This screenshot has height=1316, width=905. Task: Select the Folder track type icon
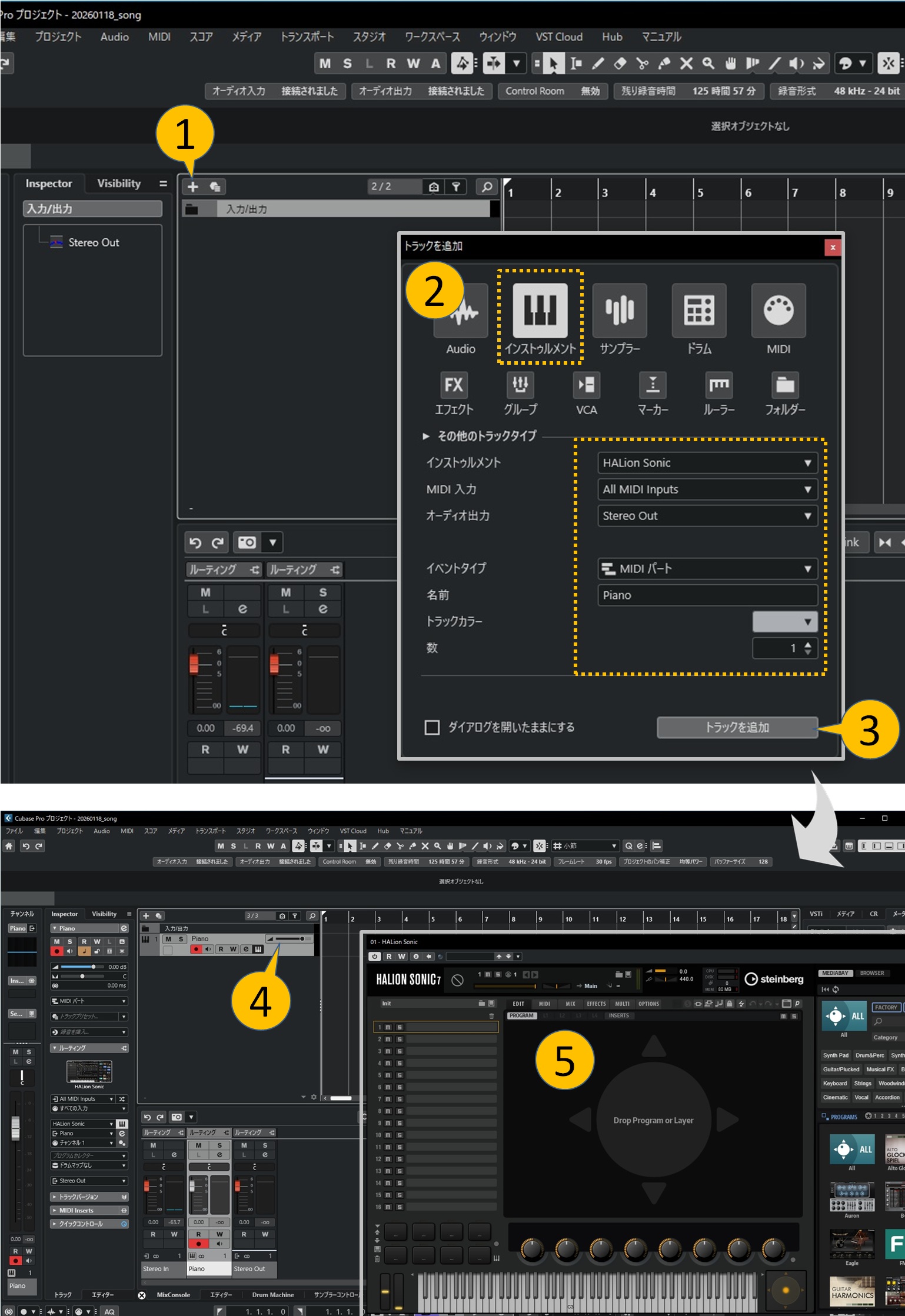coord(784,385)
